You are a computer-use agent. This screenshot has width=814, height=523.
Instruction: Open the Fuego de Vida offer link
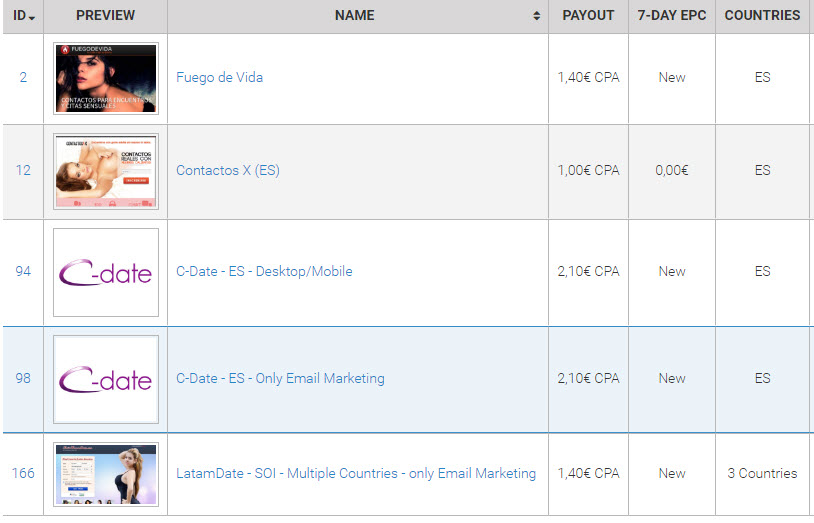pyautogui.click(x=219, y=77)
